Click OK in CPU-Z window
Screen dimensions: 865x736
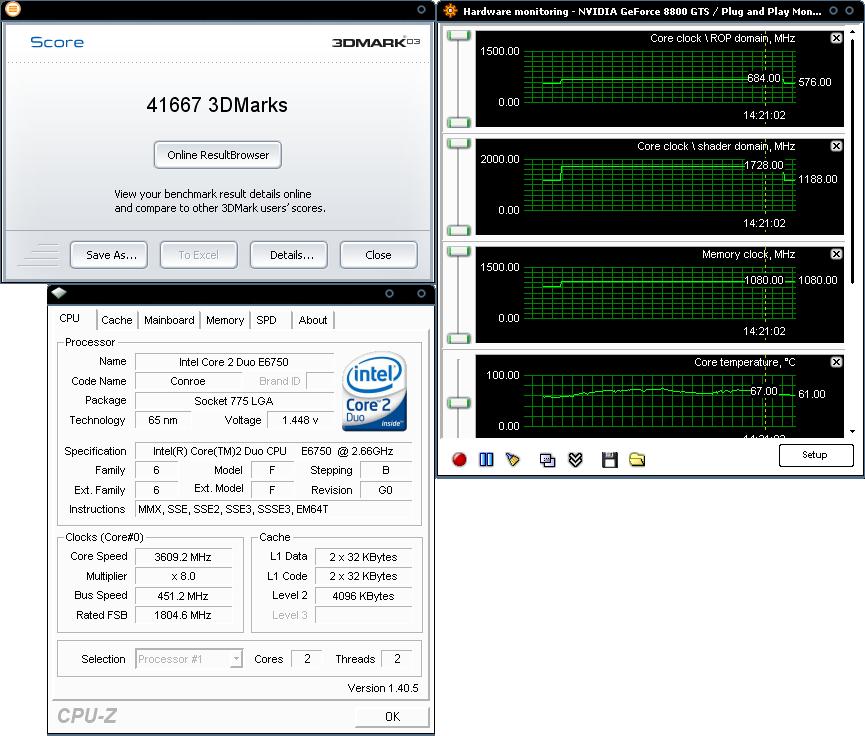[x=392, y=717]
